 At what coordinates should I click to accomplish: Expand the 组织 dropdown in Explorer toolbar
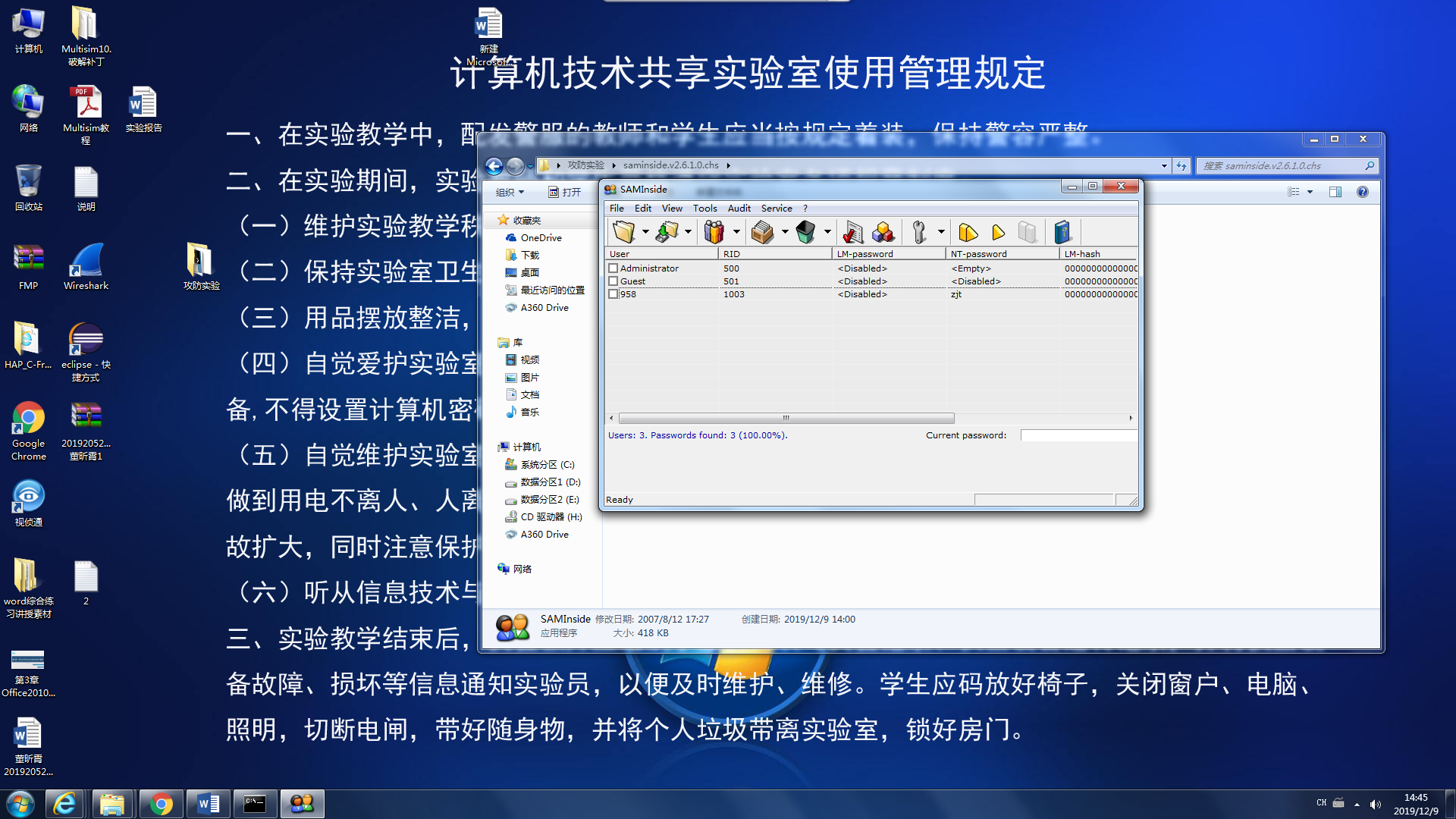pyautogui.click(x=510, y=193)
